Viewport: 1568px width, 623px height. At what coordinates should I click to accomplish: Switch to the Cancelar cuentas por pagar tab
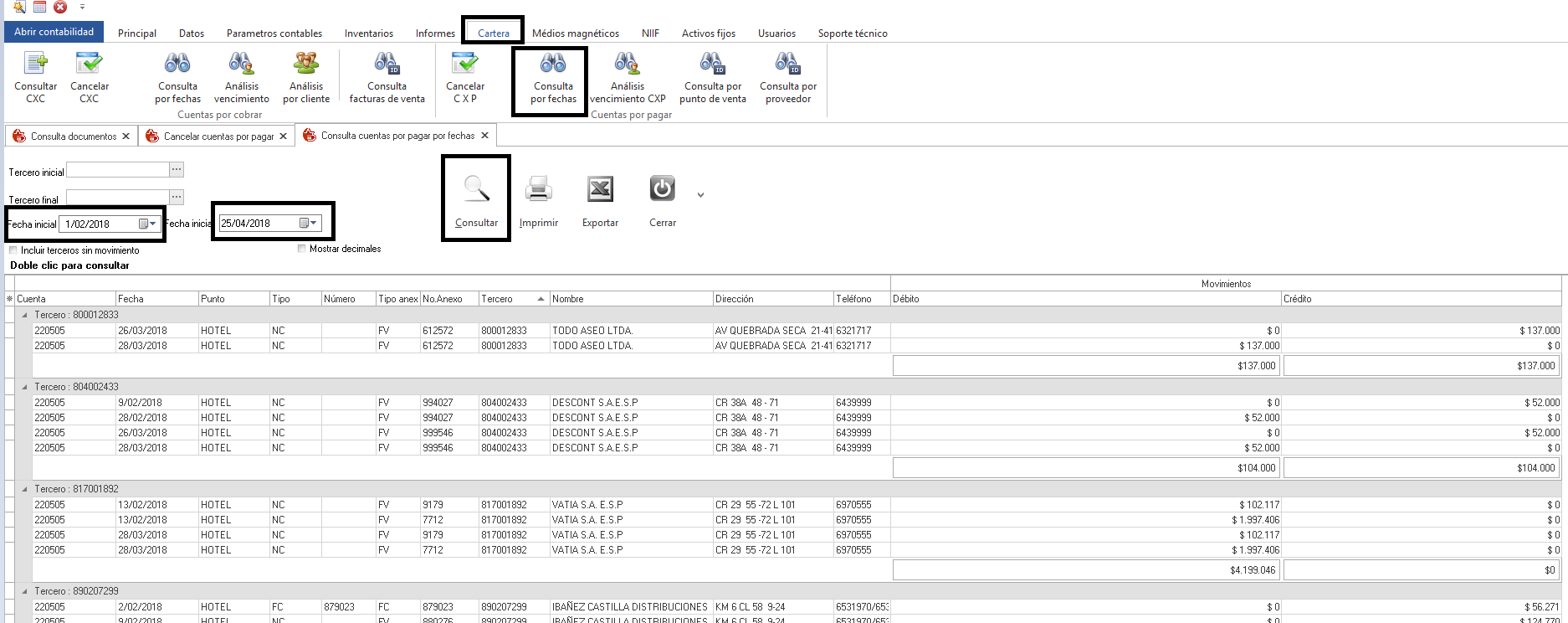coord(218,136)
